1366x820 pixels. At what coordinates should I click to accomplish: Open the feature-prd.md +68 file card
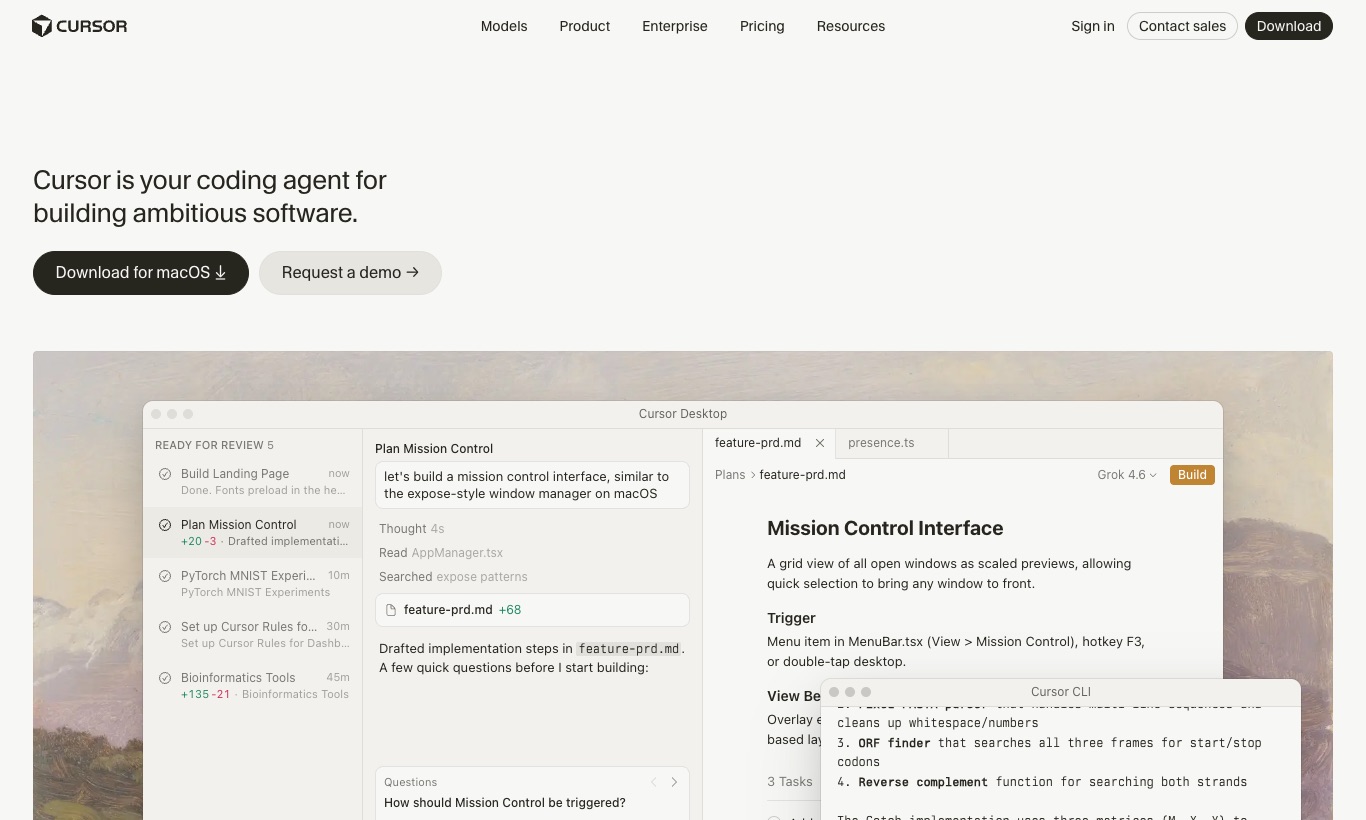[532, 610]
